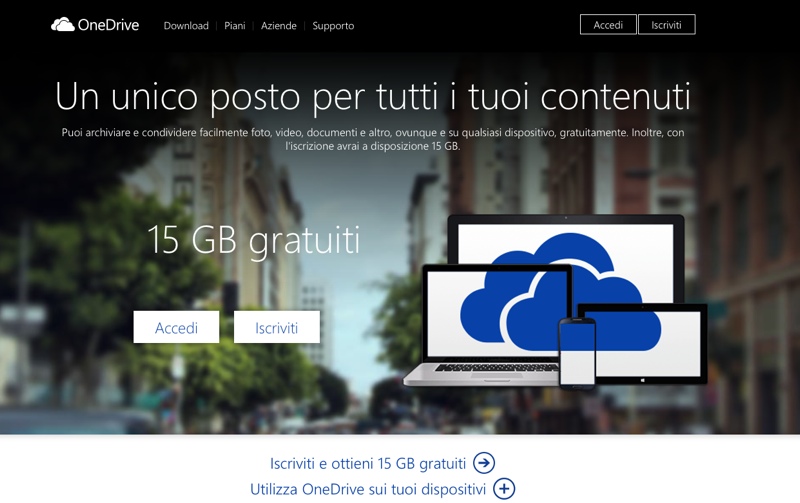Viewport: 800px width, 503px height.
Task: Open link Iscriviti e ottieni 15 GB gratuiti
Action: point(368,463)
